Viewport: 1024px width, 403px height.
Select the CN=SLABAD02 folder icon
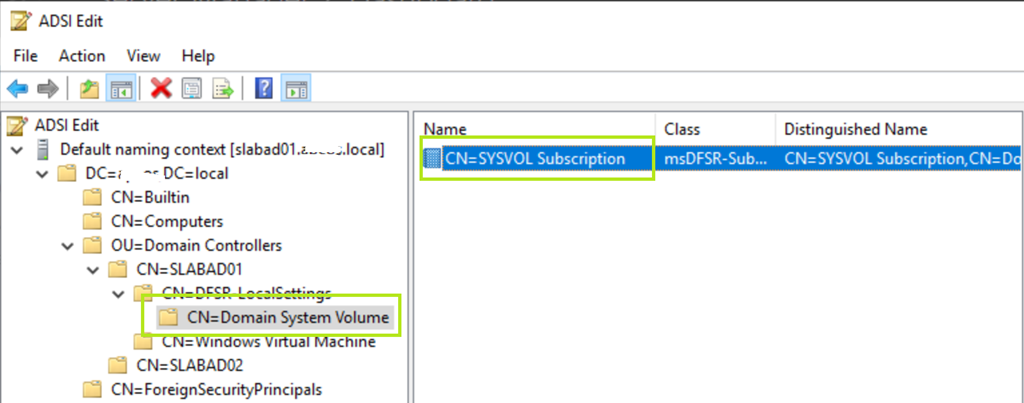tap(119, 365)
